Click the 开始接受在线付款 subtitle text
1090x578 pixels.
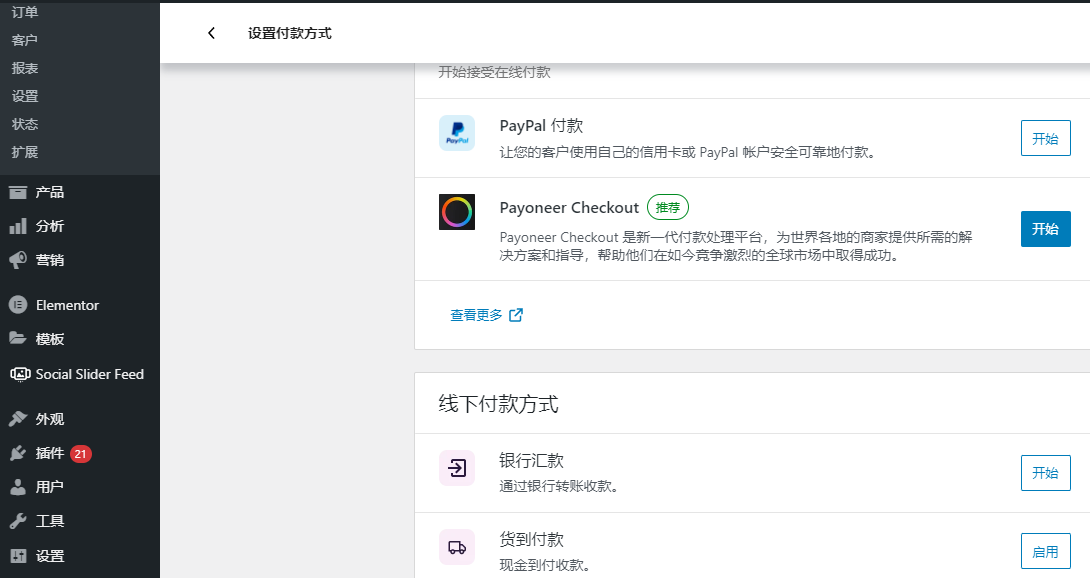494,72
